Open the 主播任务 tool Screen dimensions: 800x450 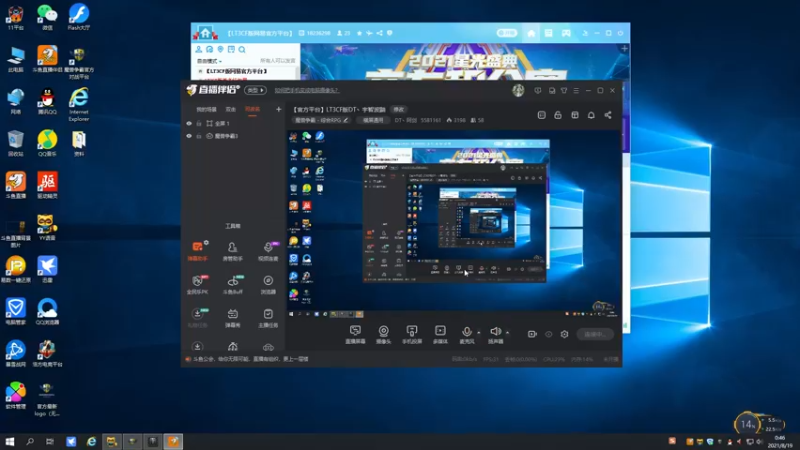[268, 318]
